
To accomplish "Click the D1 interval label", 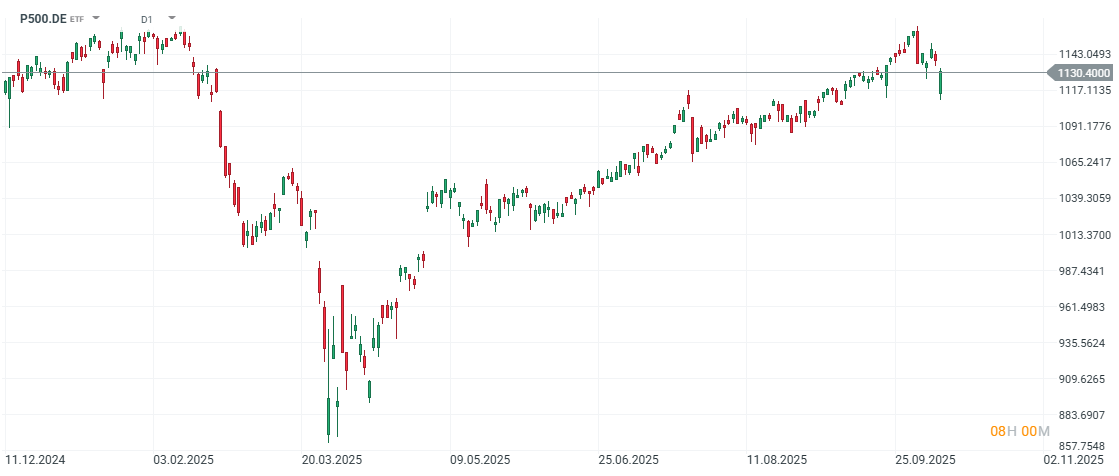I will tap(147, 18).
